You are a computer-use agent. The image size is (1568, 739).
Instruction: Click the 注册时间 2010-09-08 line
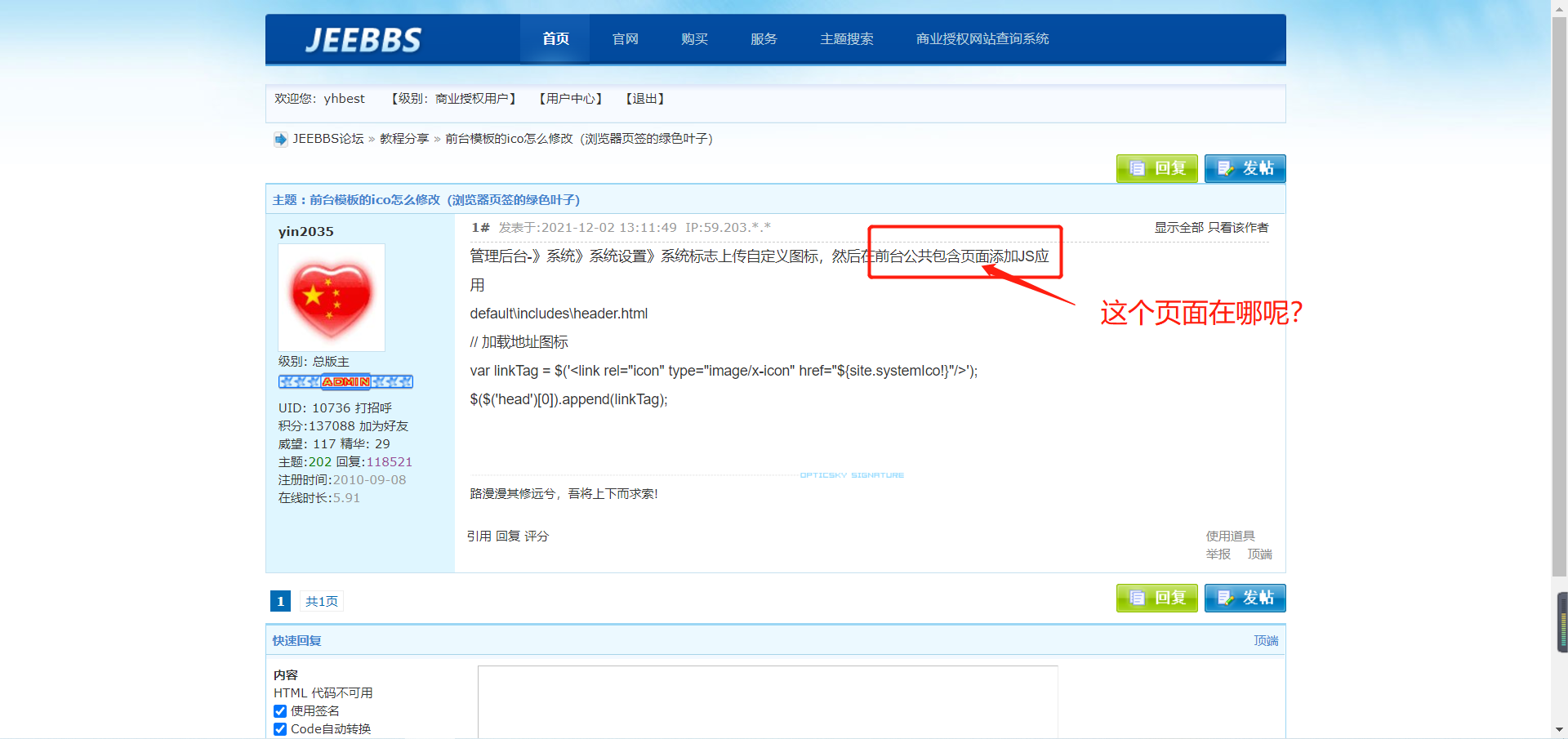tap(342, 480)
